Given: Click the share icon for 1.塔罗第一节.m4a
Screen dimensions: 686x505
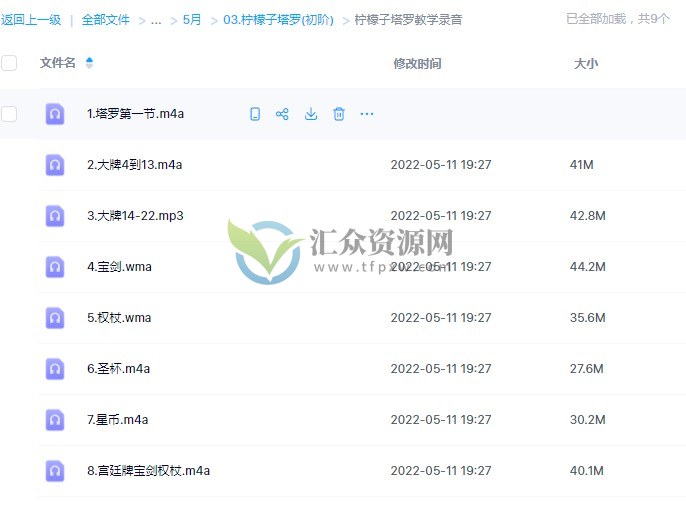Looking at the screenshot, I should (x=282, y=114).
